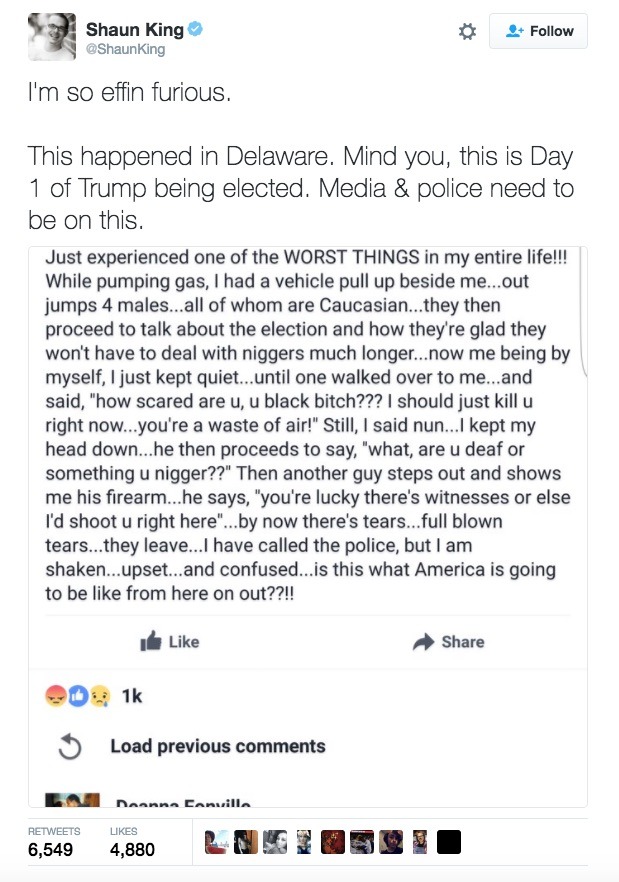Click the Deanna Fonville commenter avatar
The width and height of the screenshot is (619, 882).
click(x=73, y=800)
